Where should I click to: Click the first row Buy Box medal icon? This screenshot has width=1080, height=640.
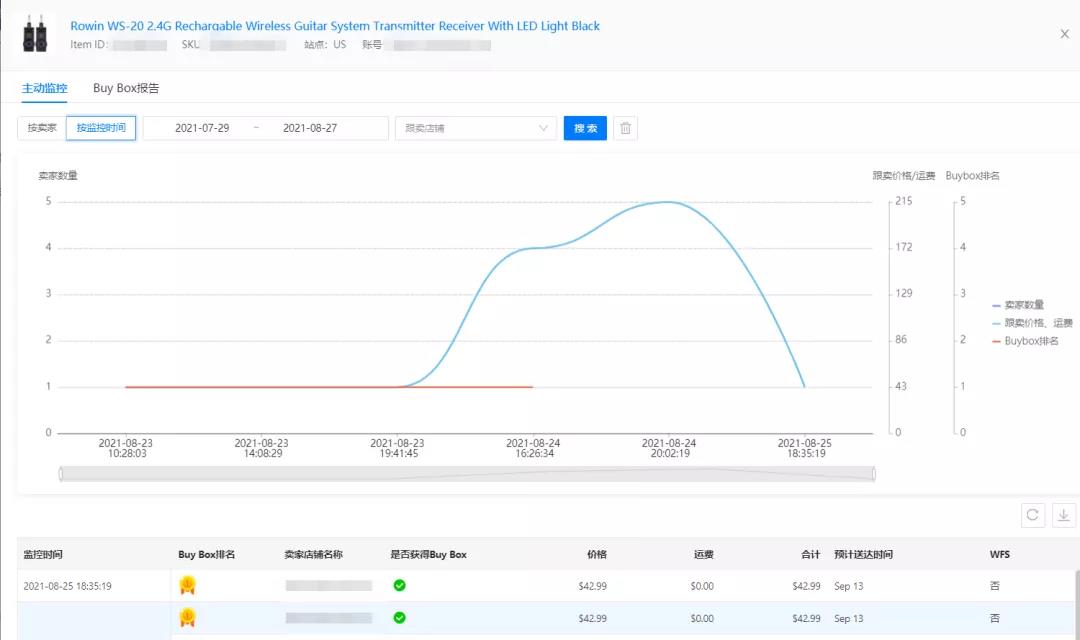[187, 586]
